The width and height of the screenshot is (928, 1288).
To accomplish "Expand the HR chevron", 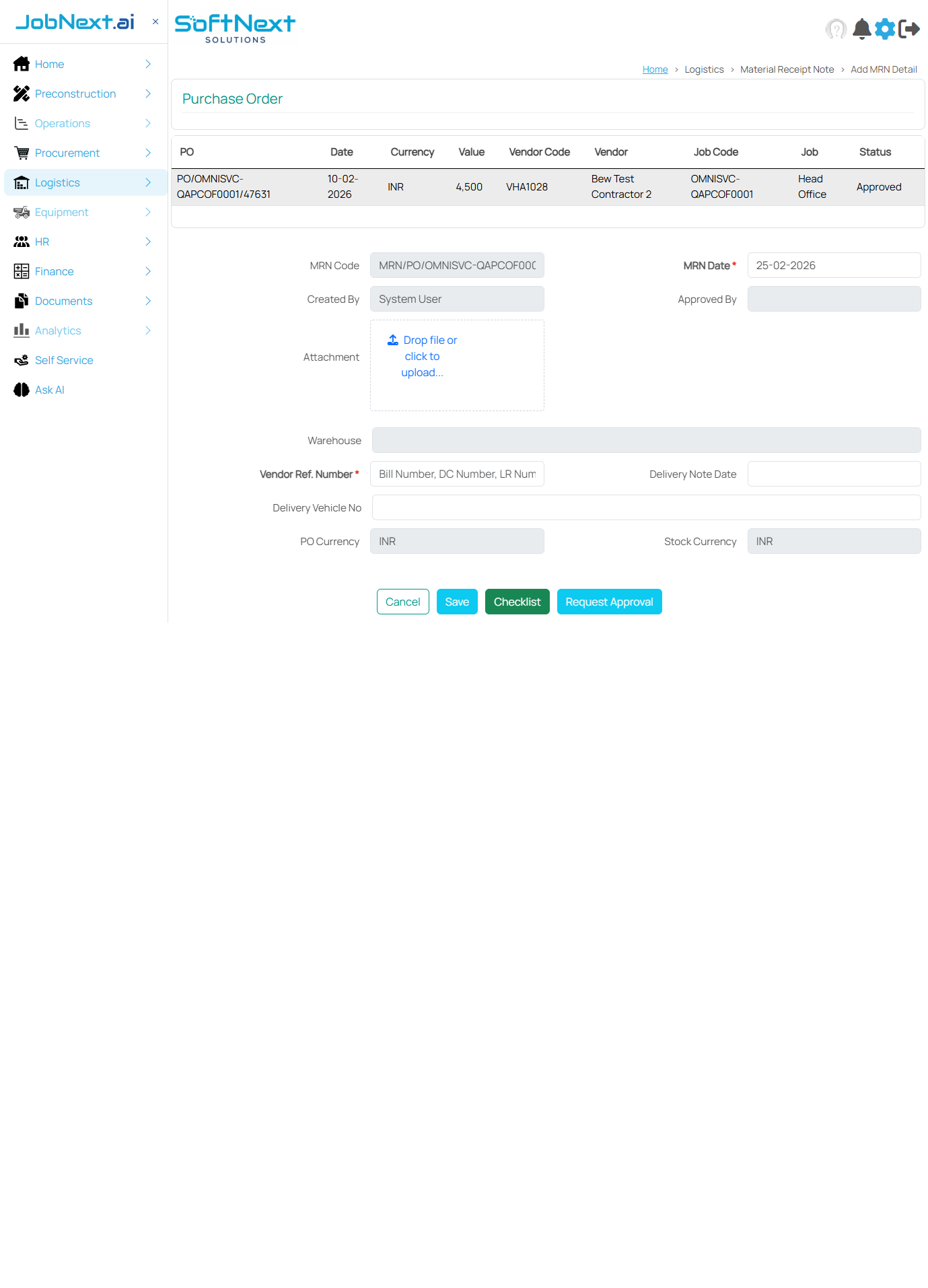I will tap(148, 242).
